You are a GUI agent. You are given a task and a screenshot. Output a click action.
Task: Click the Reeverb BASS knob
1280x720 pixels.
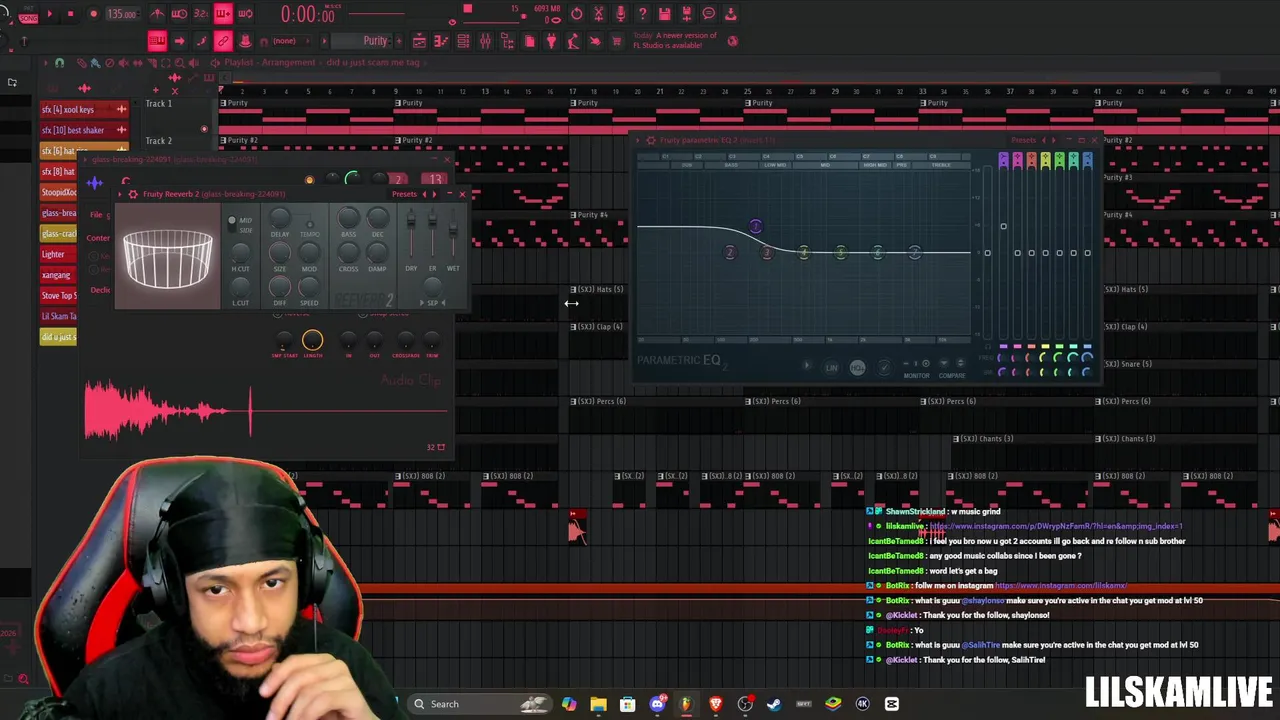click(348, 218)
